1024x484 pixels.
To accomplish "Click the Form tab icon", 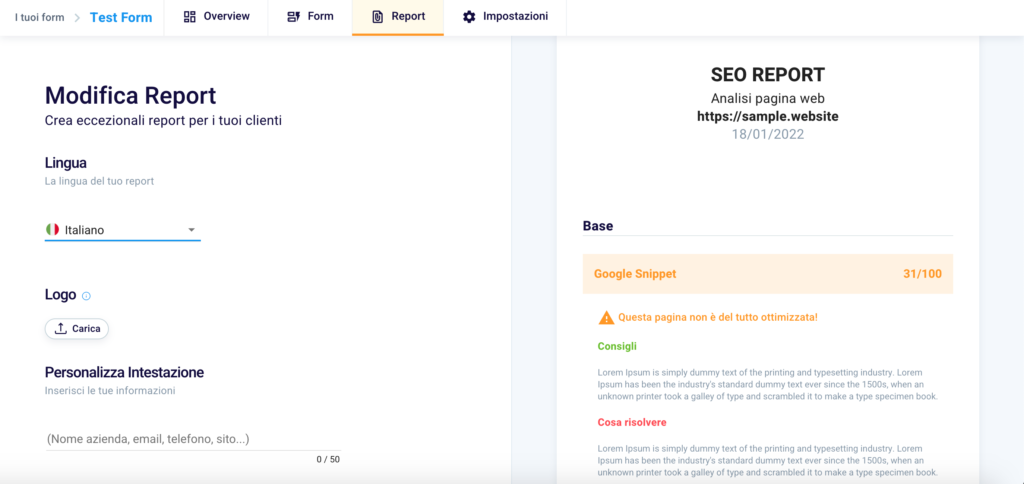I will tap(294, 17).
